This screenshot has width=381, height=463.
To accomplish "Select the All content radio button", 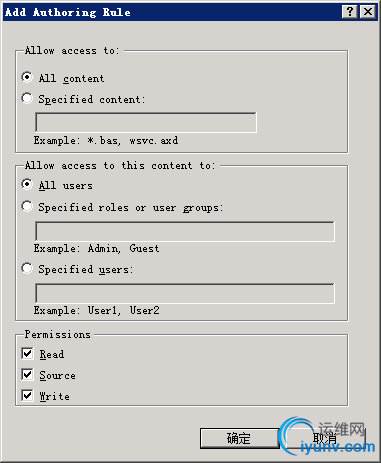I will [x=27, y=77].
